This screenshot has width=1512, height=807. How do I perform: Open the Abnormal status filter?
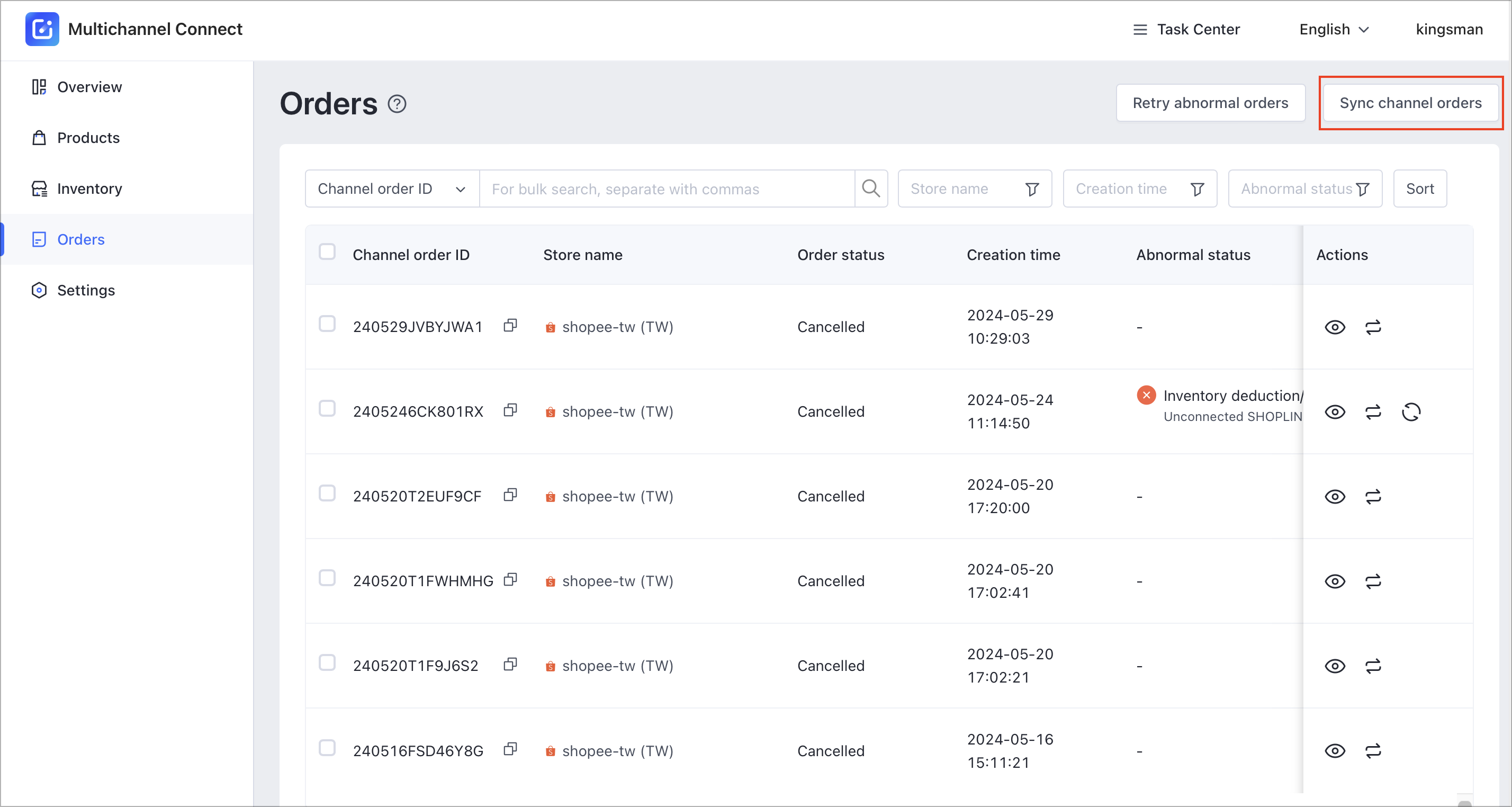(1305, 189)
